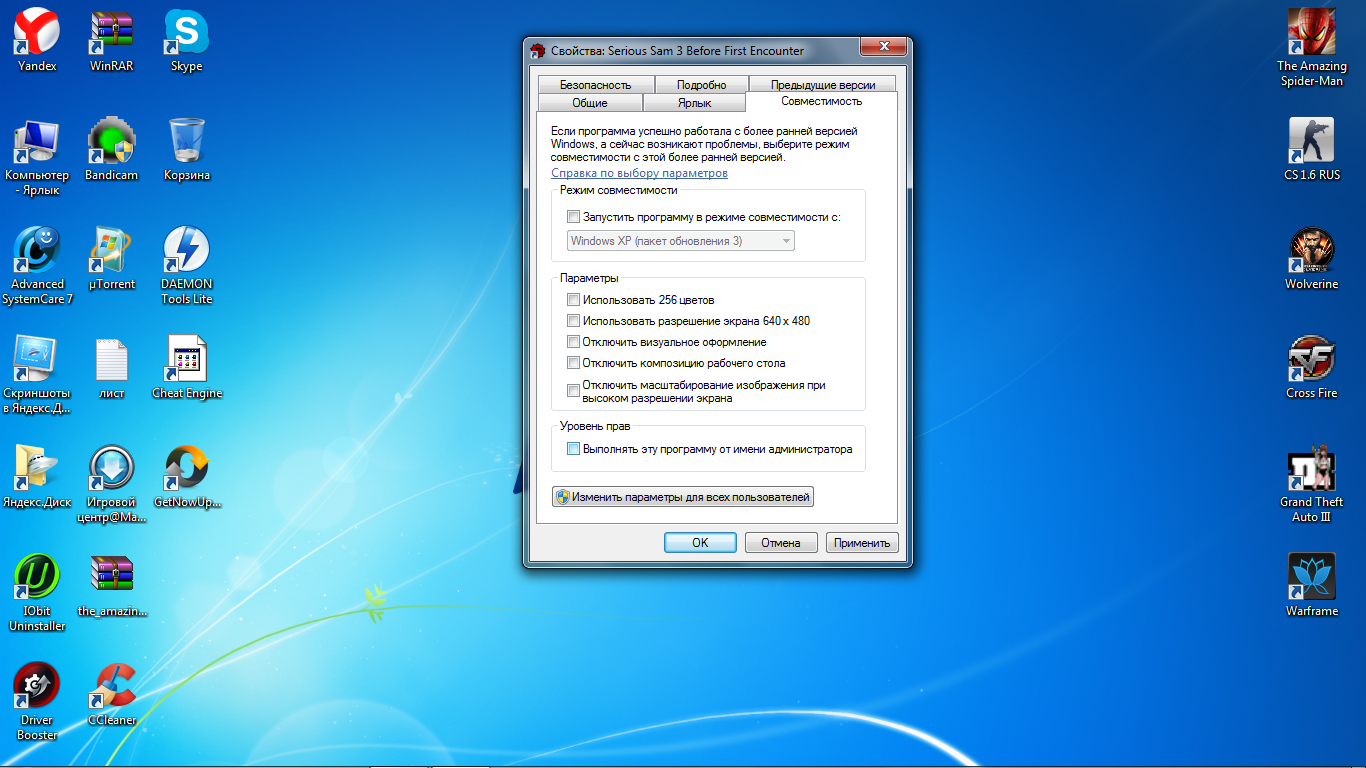The width and height of the screenshot is (1366, 768).
Task: Open the Windows XP compatibility mode dropdown
Action: point(680,241)
